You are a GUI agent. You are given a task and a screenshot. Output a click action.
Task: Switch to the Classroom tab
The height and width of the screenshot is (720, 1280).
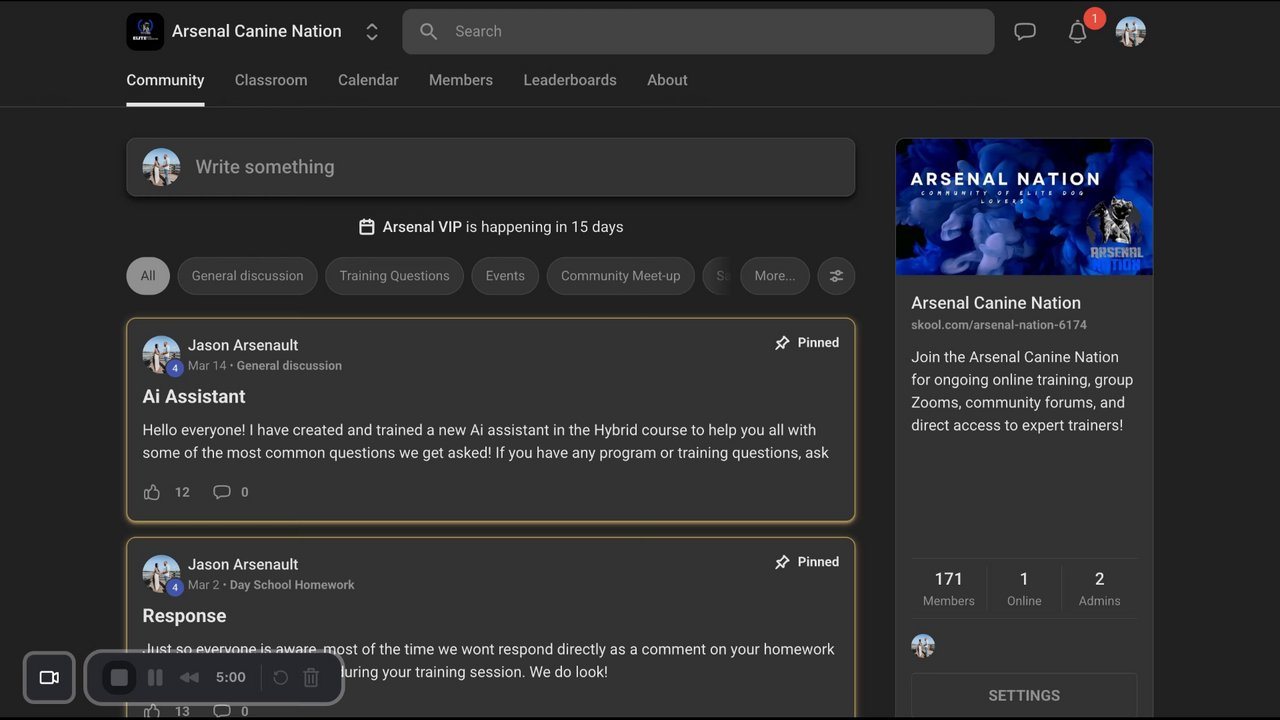click(271, 80)
